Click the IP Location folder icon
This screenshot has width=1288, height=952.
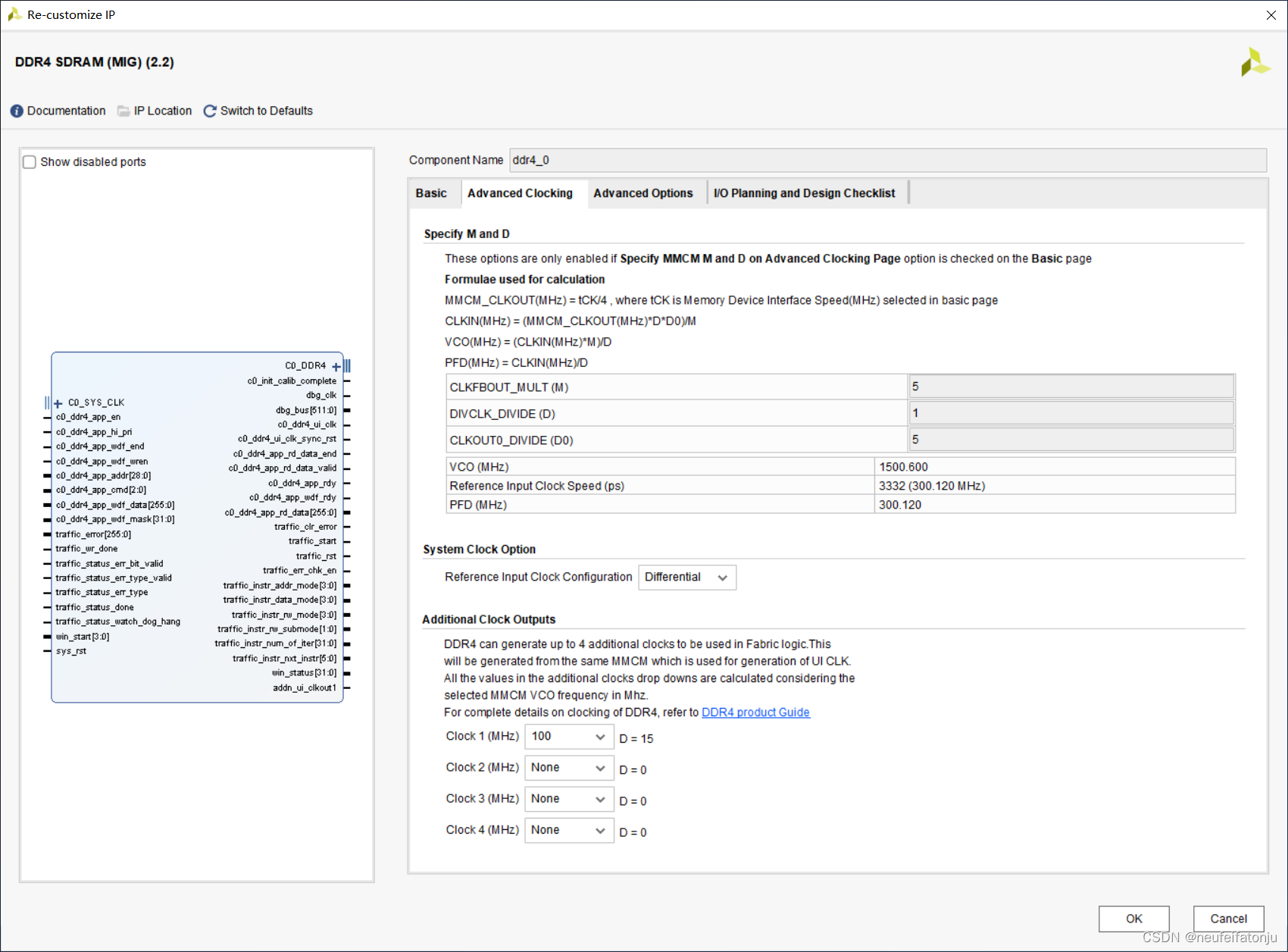coord(123,111)
